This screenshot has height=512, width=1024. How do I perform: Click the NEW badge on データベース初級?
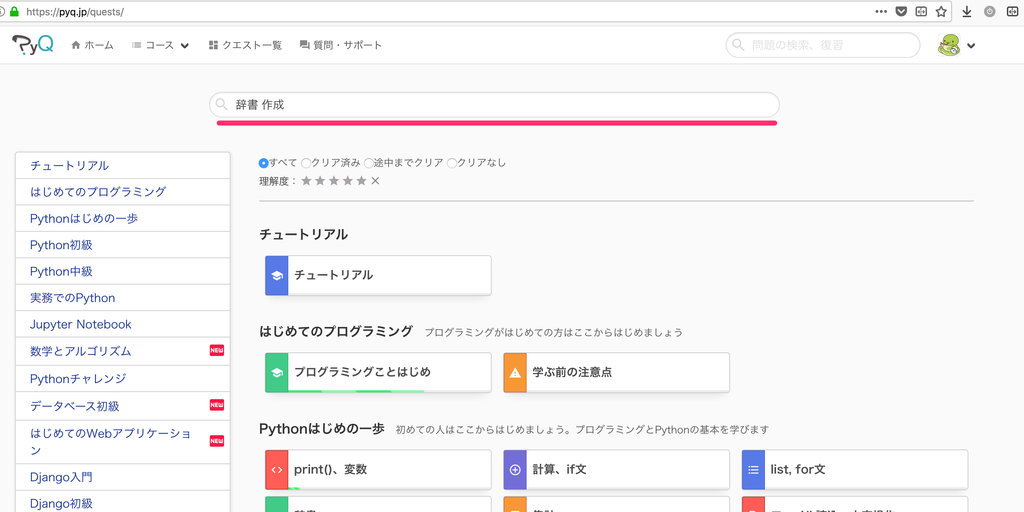pyautogui.click(x=217, y=405)
